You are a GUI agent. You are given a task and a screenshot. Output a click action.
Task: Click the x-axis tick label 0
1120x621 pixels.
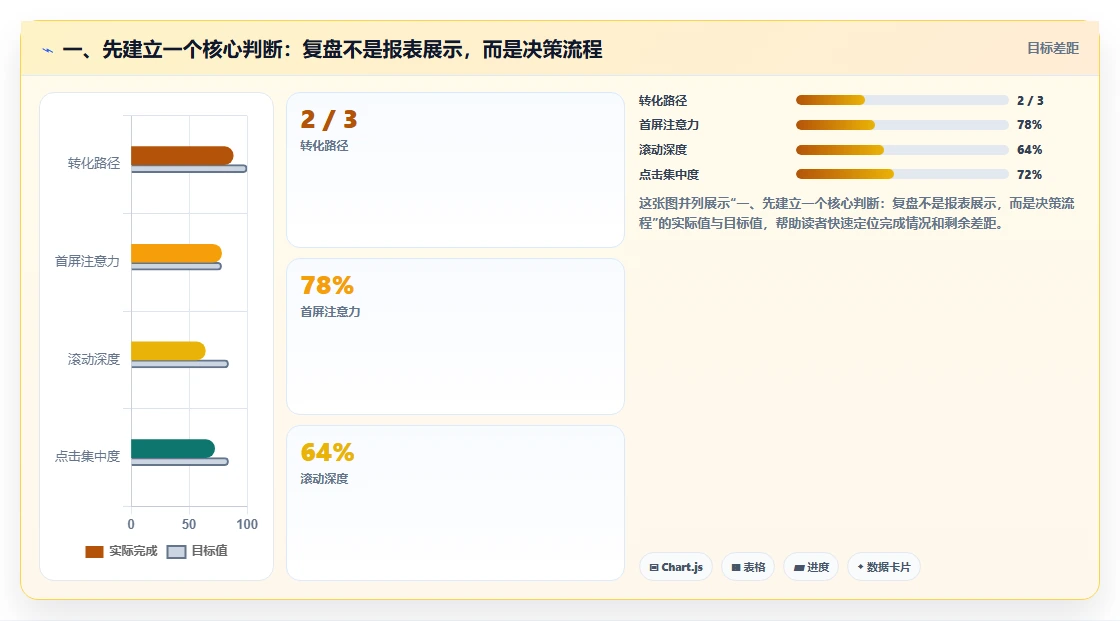131,525
